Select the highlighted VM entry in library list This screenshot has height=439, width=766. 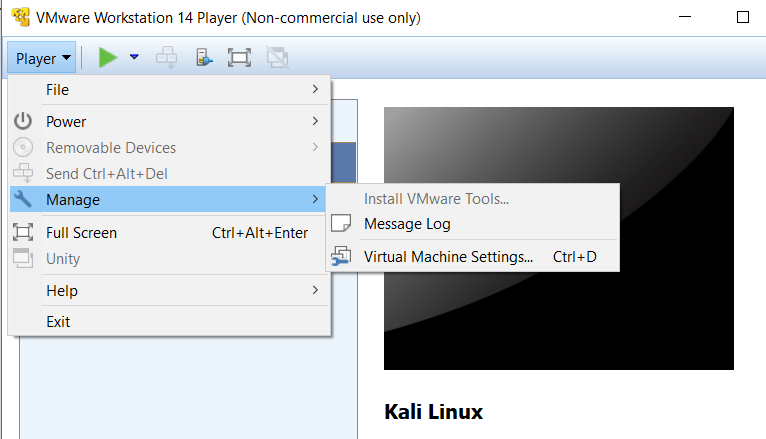point(343,163)
